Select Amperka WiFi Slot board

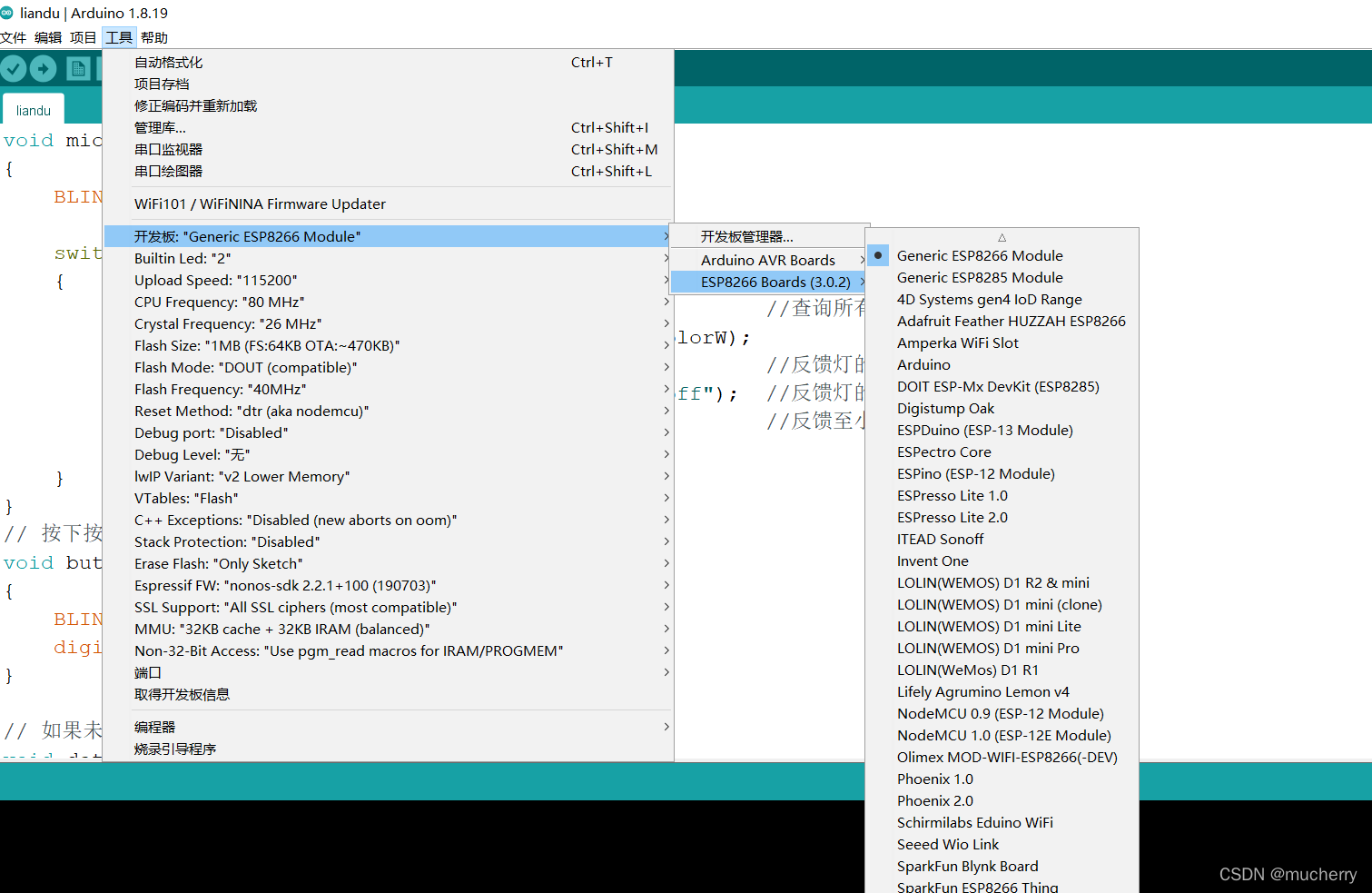pos(1002,342)
